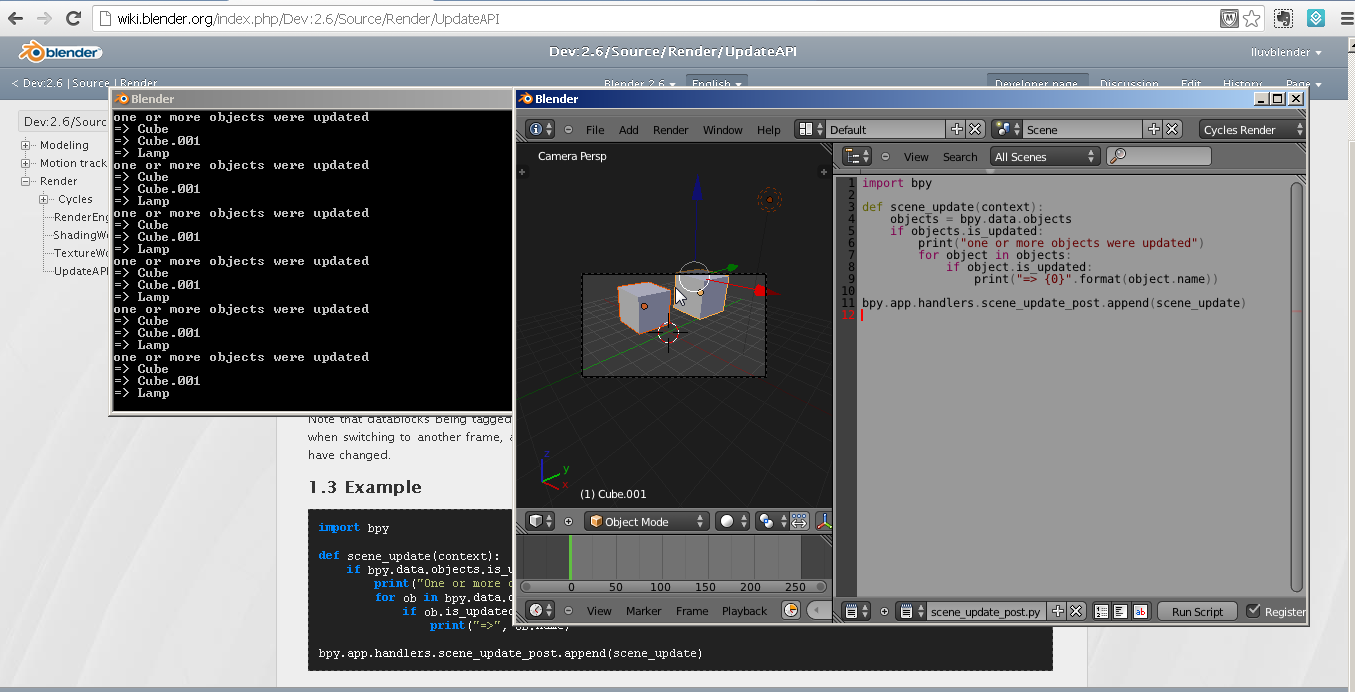
Task: Click Run Script button
Action: 1197,611
